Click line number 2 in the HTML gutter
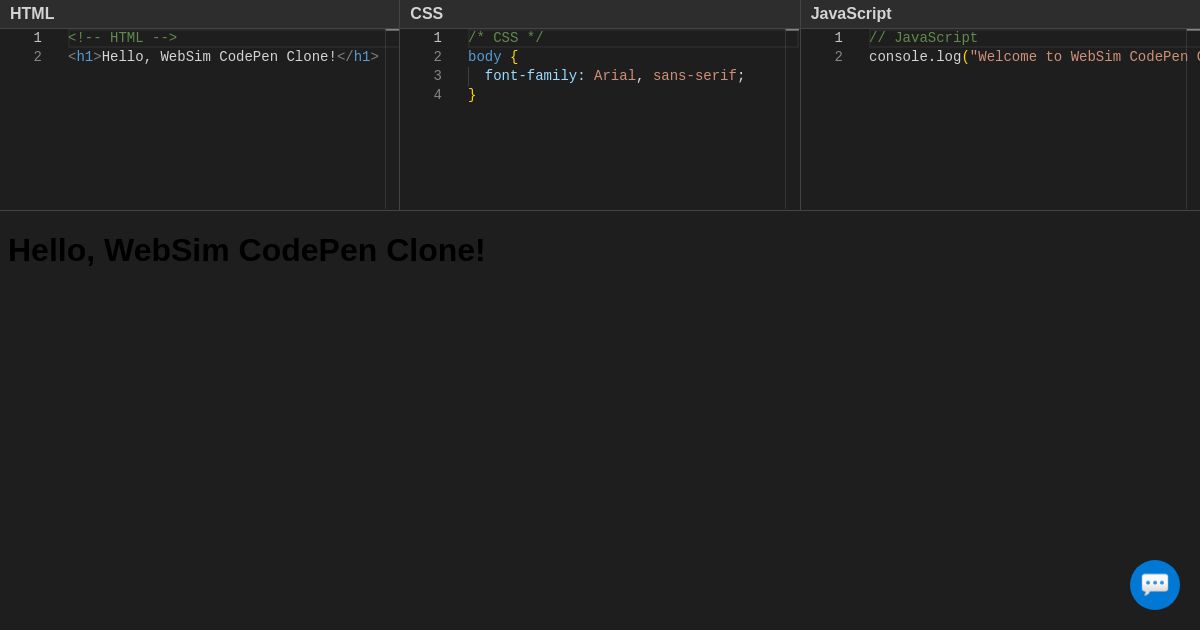Image resolution: width=1200 pixels, height=630 pixels. click(x=37, y=57)
